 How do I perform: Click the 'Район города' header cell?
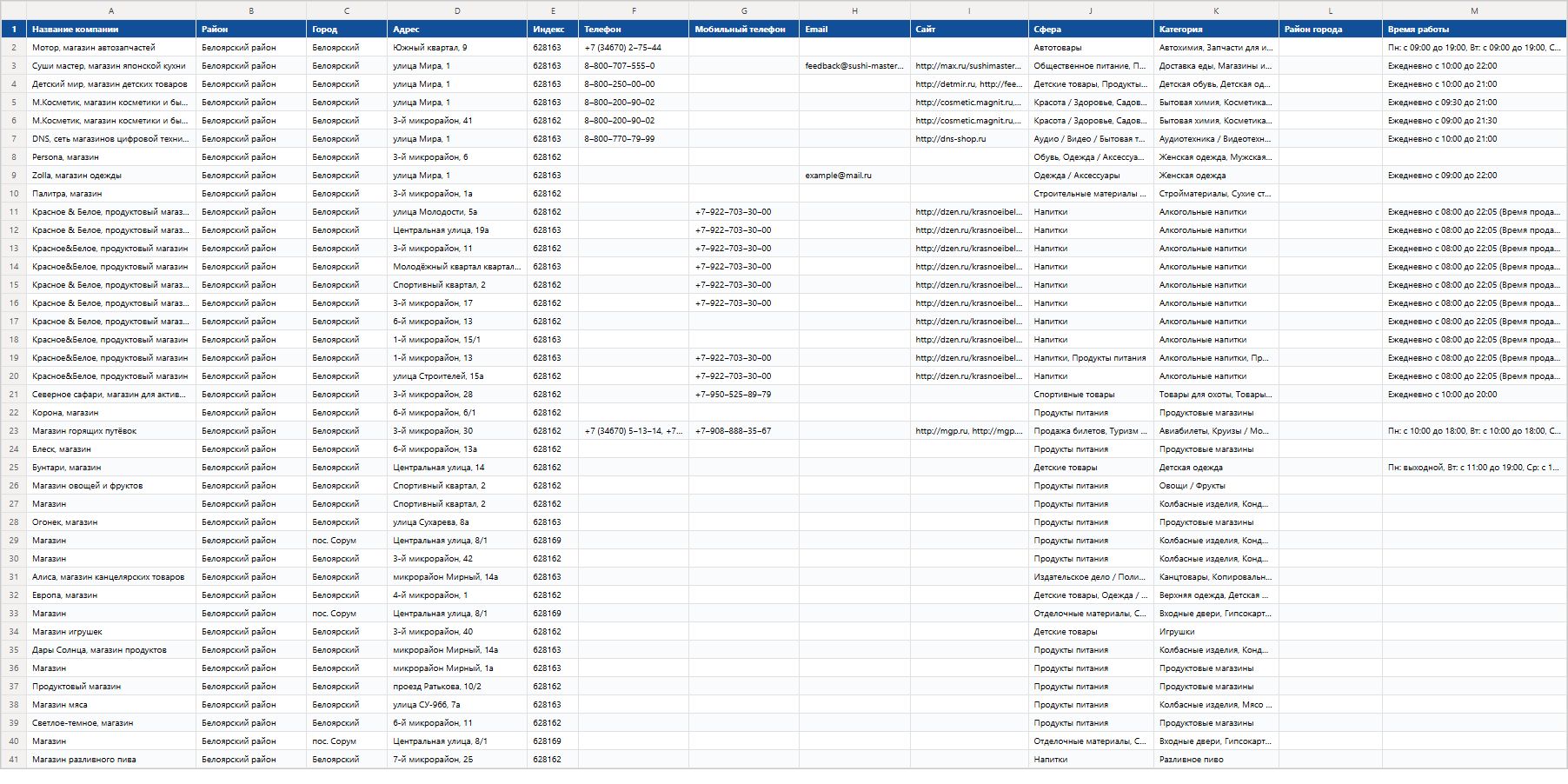[x=1331, y=30]
